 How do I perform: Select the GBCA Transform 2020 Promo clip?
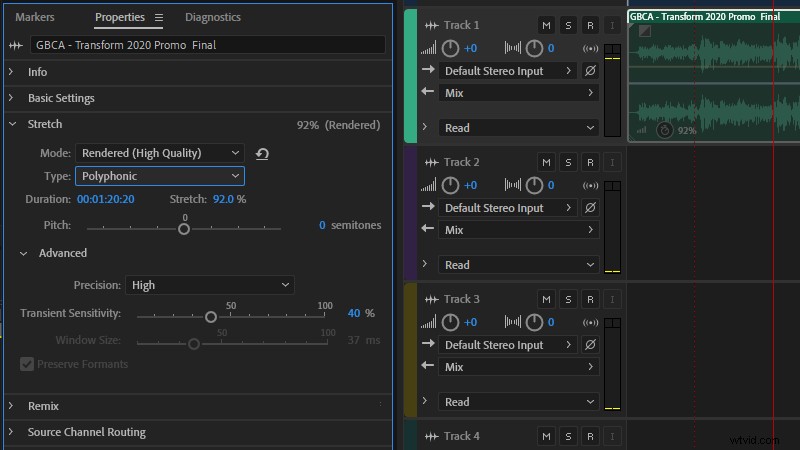[x=714, y=77]
